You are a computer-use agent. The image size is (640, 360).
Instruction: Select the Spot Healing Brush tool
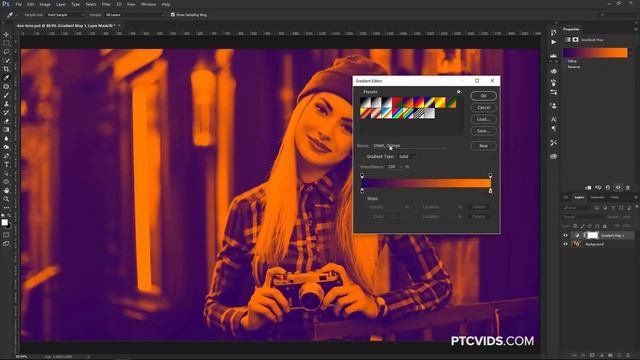[6, 87]
